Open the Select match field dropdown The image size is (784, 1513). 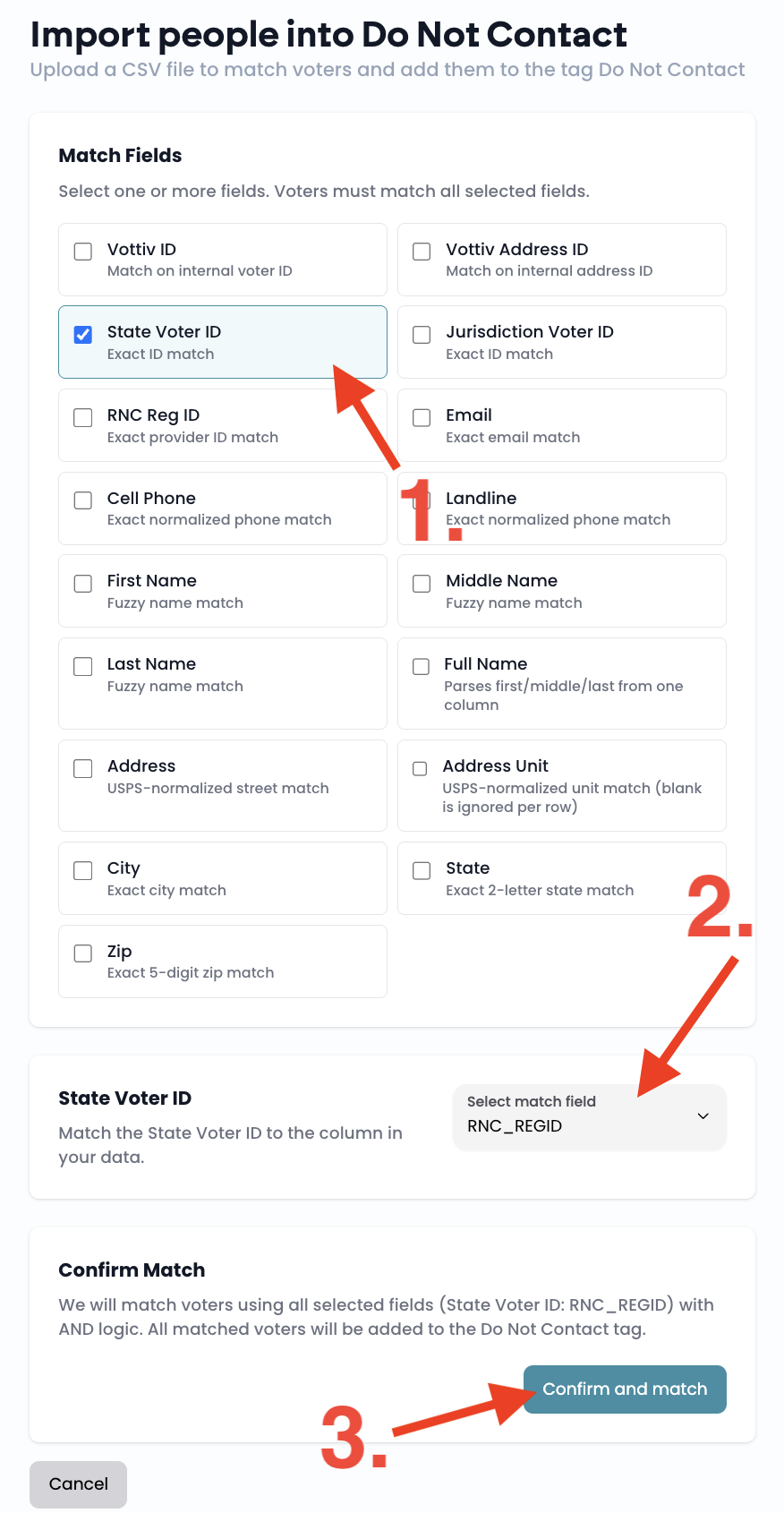pos(590,1116)
